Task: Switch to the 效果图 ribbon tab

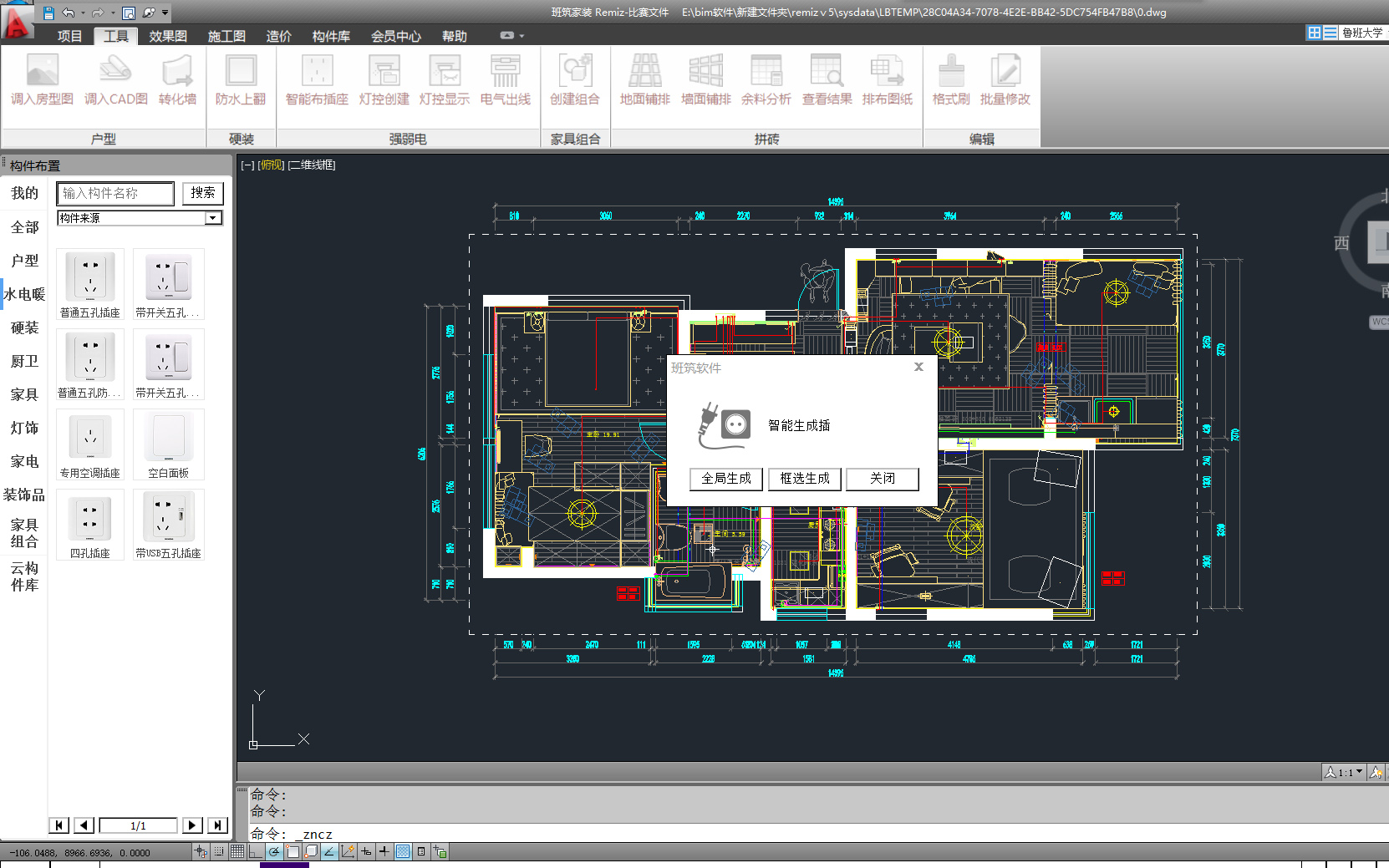Action: tap(168, 36)
